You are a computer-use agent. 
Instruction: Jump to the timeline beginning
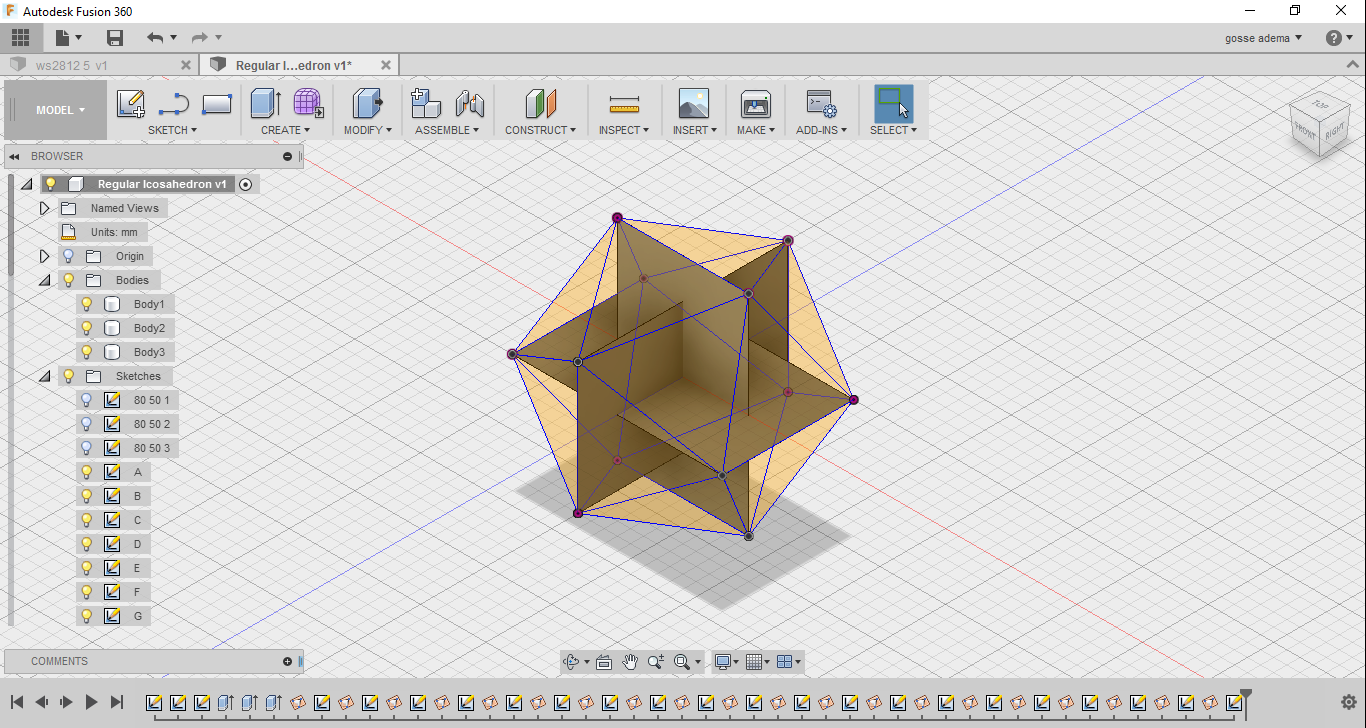(17, 702)
